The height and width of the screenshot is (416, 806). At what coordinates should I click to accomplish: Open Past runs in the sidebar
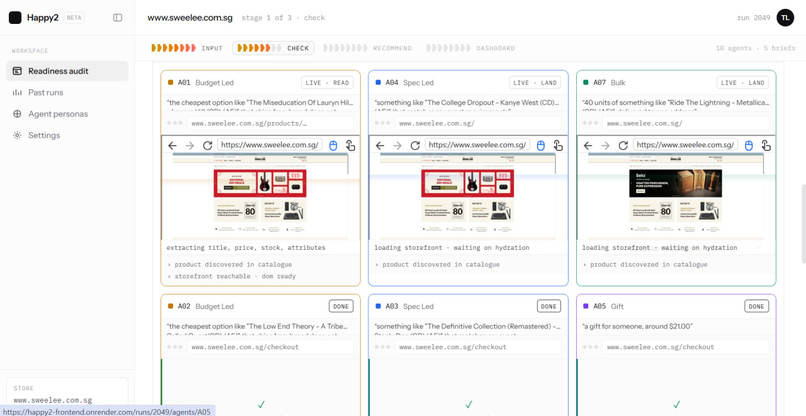click(67, 93)
